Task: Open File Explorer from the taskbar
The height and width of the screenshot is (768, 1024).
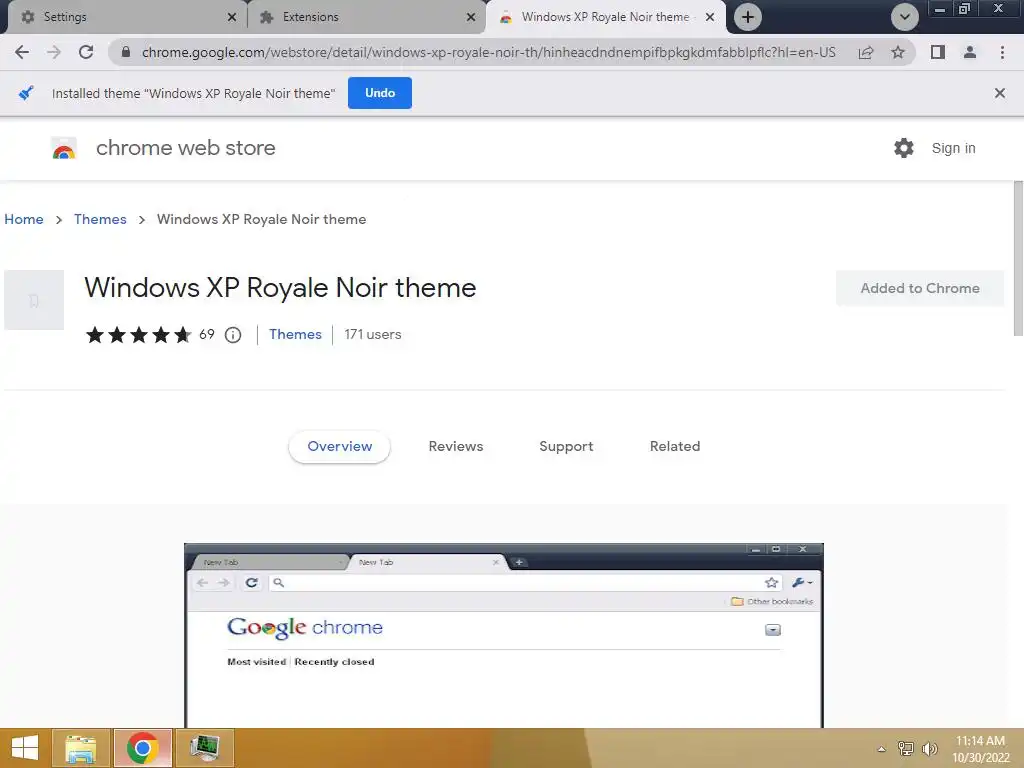Action: (81, 748)
